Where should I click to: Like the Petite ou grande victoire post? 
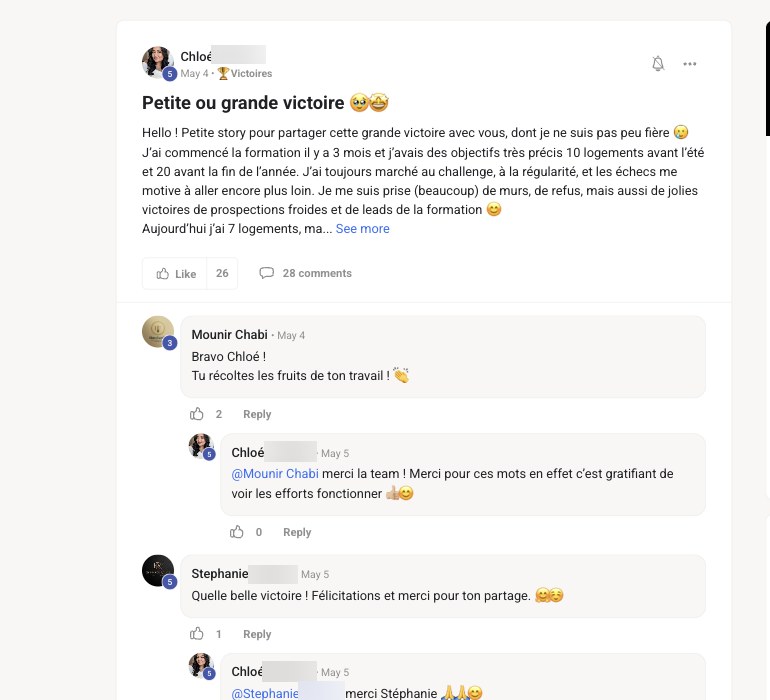(x=175, y=274)
